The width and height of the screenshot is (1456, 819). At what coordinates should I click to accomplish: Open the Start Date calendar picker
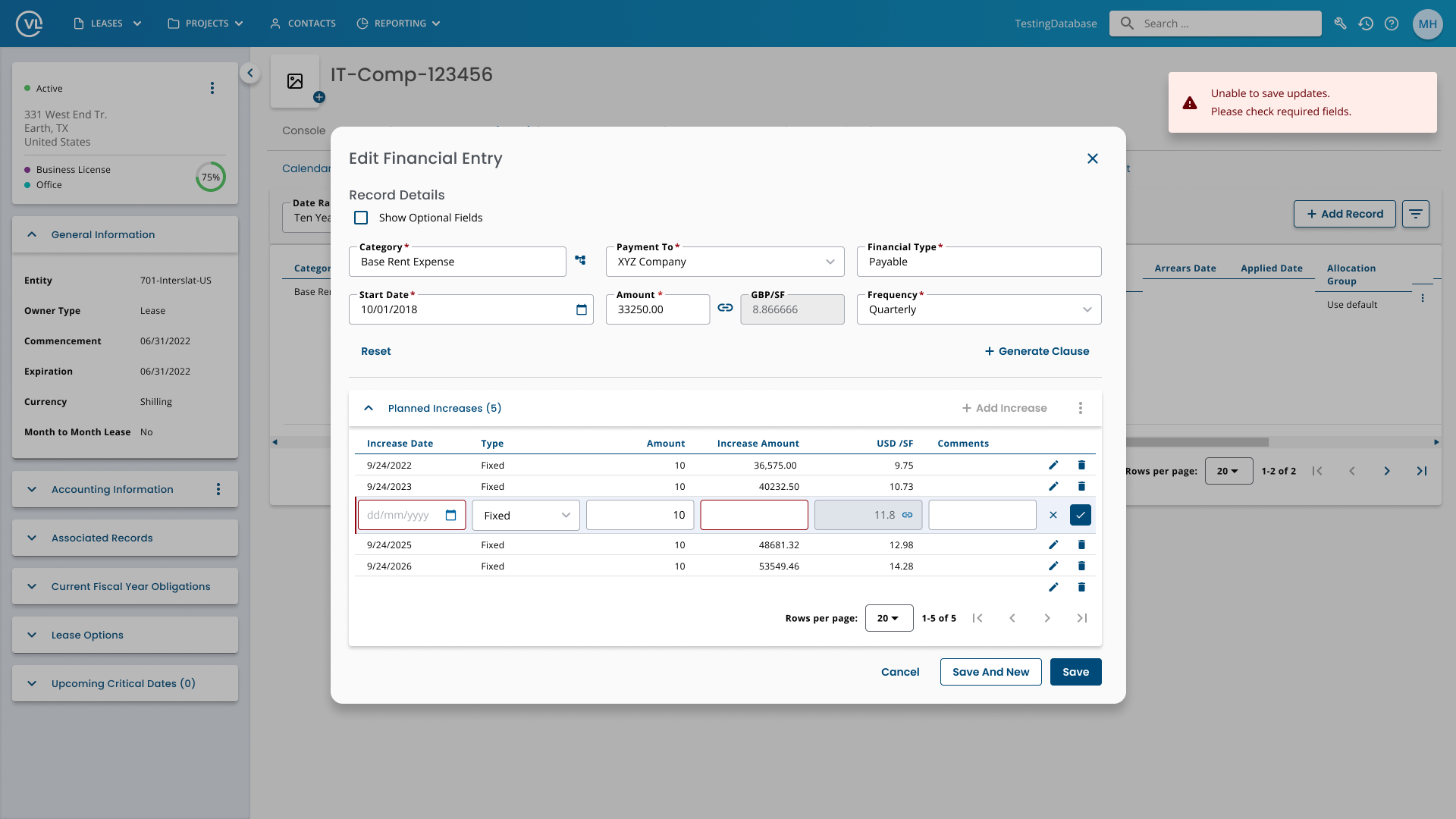[582, 309]
